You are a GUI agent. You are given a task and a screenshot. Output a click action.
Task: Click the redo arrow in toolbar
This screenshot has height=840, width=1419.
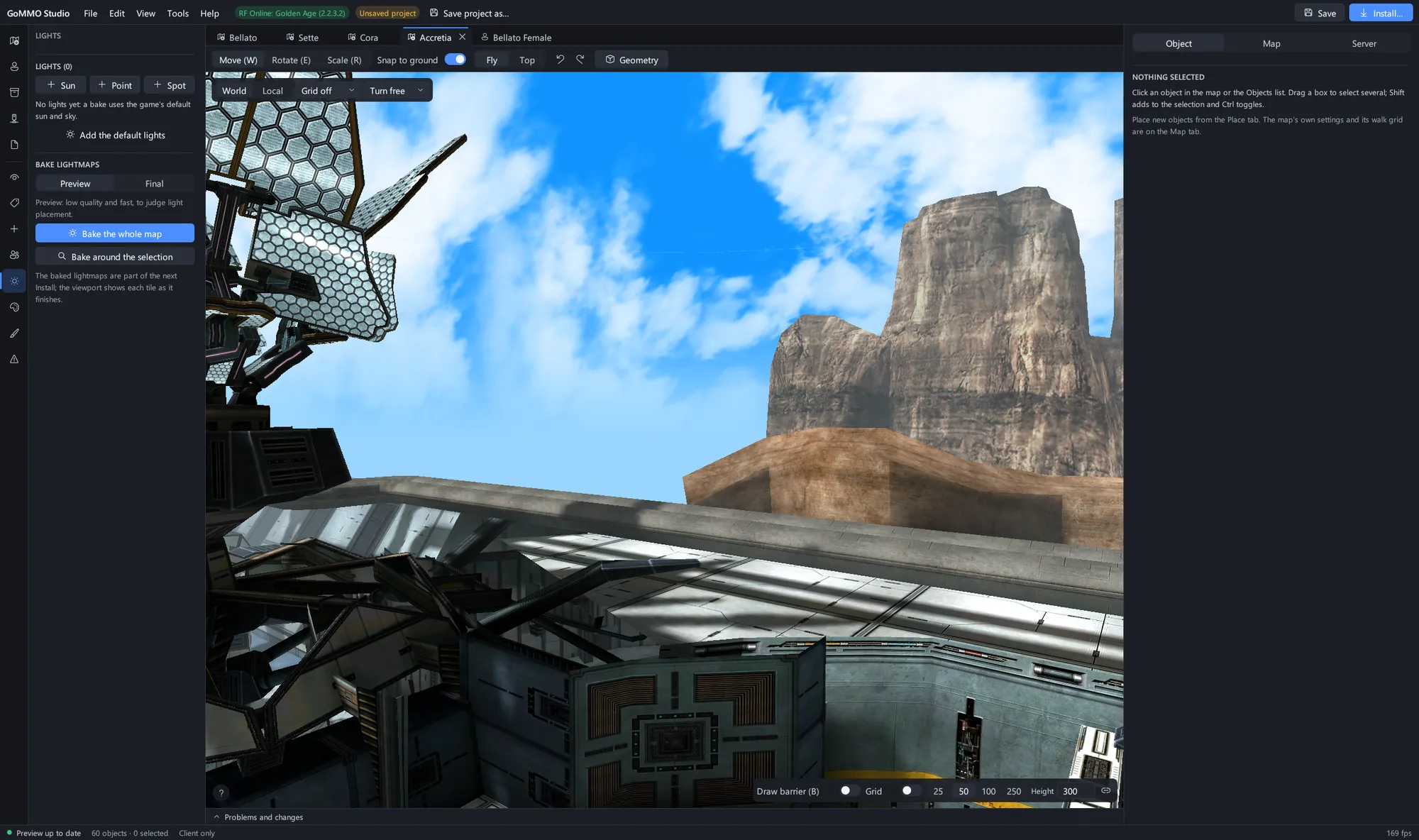tap(580, 60)
